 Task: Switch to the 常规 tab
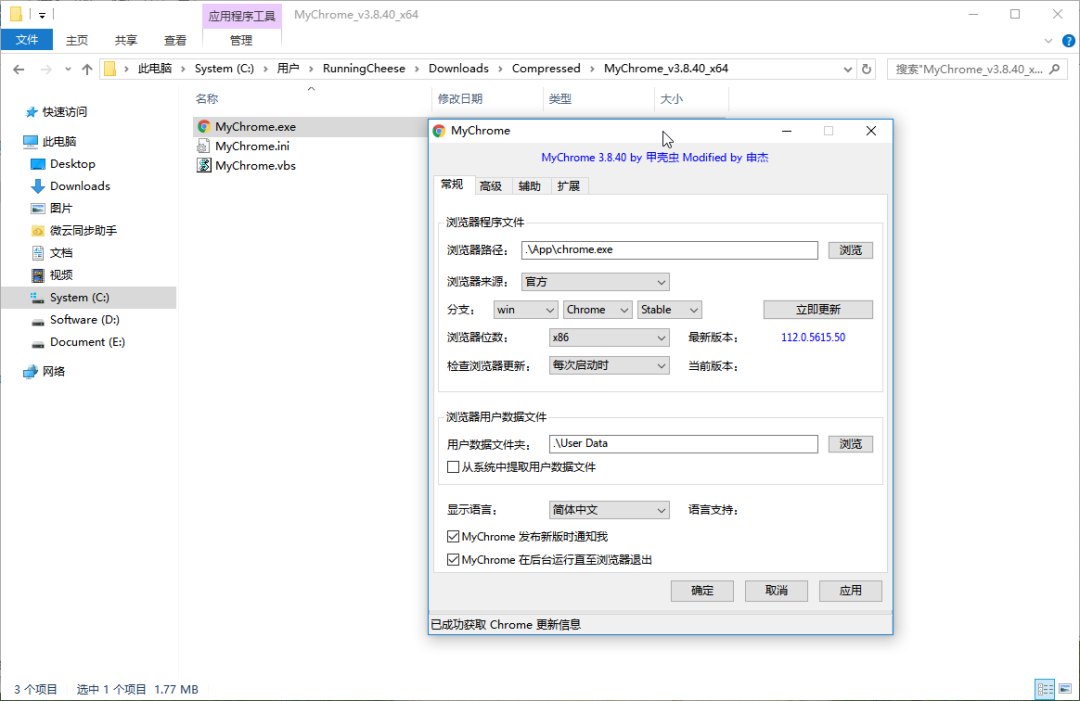(x=452, y=185)
